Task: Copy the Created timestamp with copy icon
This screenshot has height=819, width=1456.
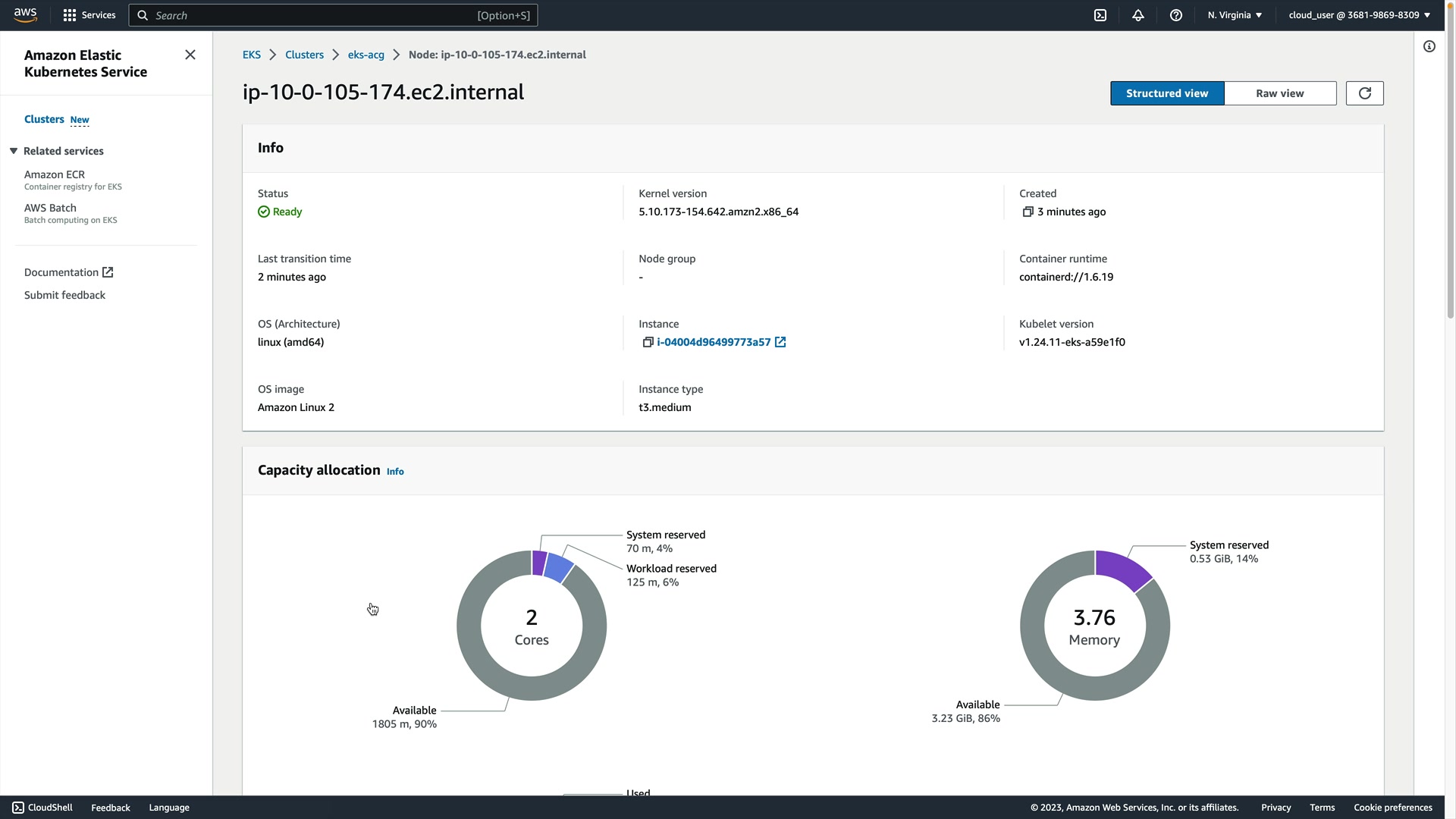Action: point(1028,212)
